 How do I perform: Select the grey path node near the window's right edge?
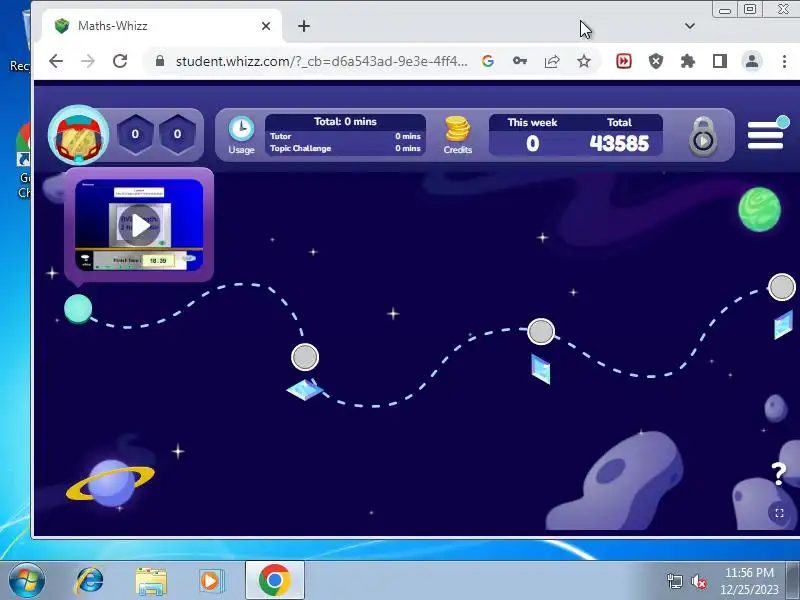pos(782,287)
